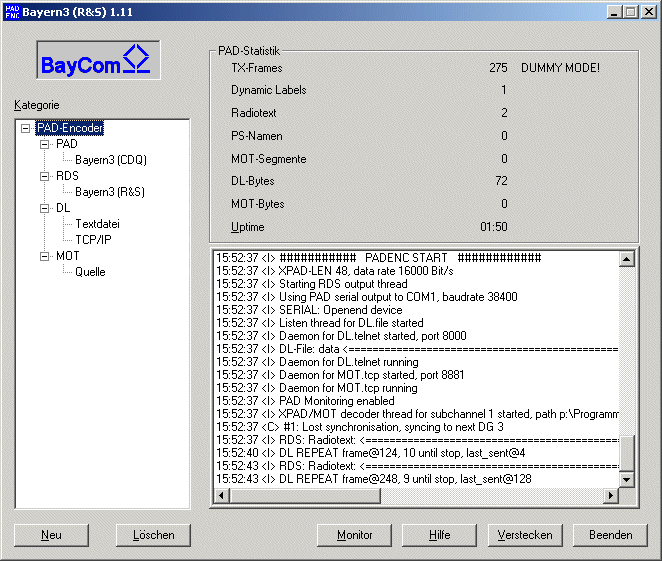Select the Quelle tree item

[x=90, y=272]
